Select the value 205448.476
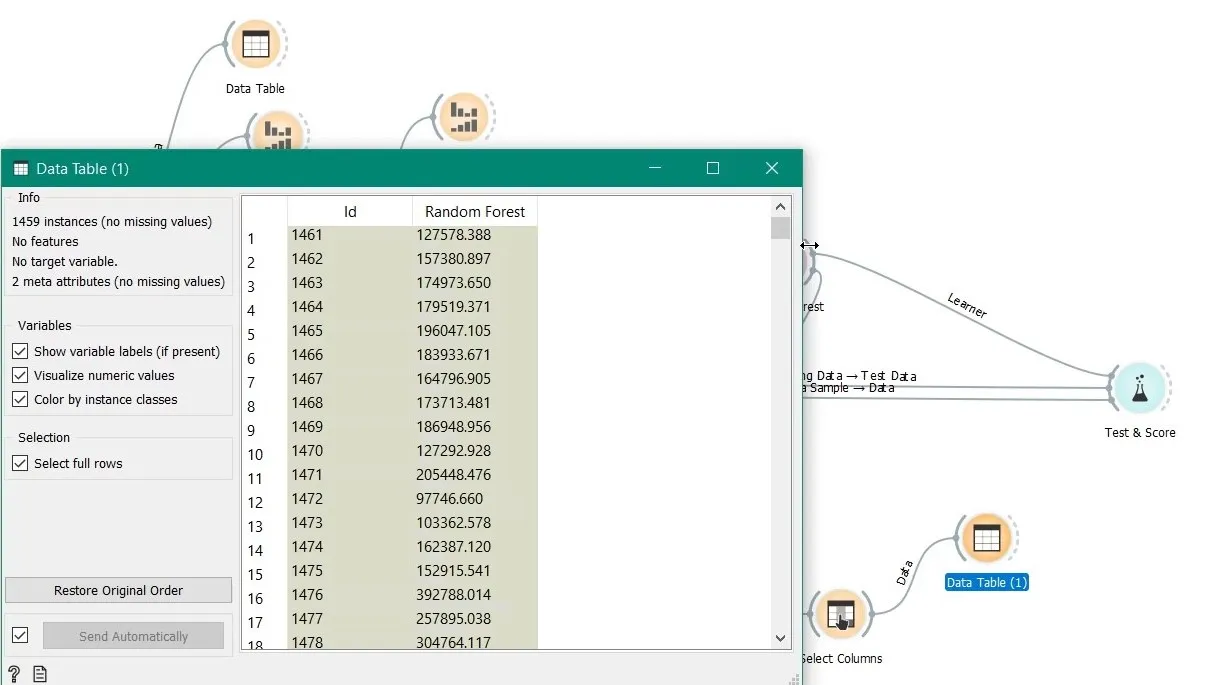The height and width of the screenshot is (685, 1213). tap(475, 475)
